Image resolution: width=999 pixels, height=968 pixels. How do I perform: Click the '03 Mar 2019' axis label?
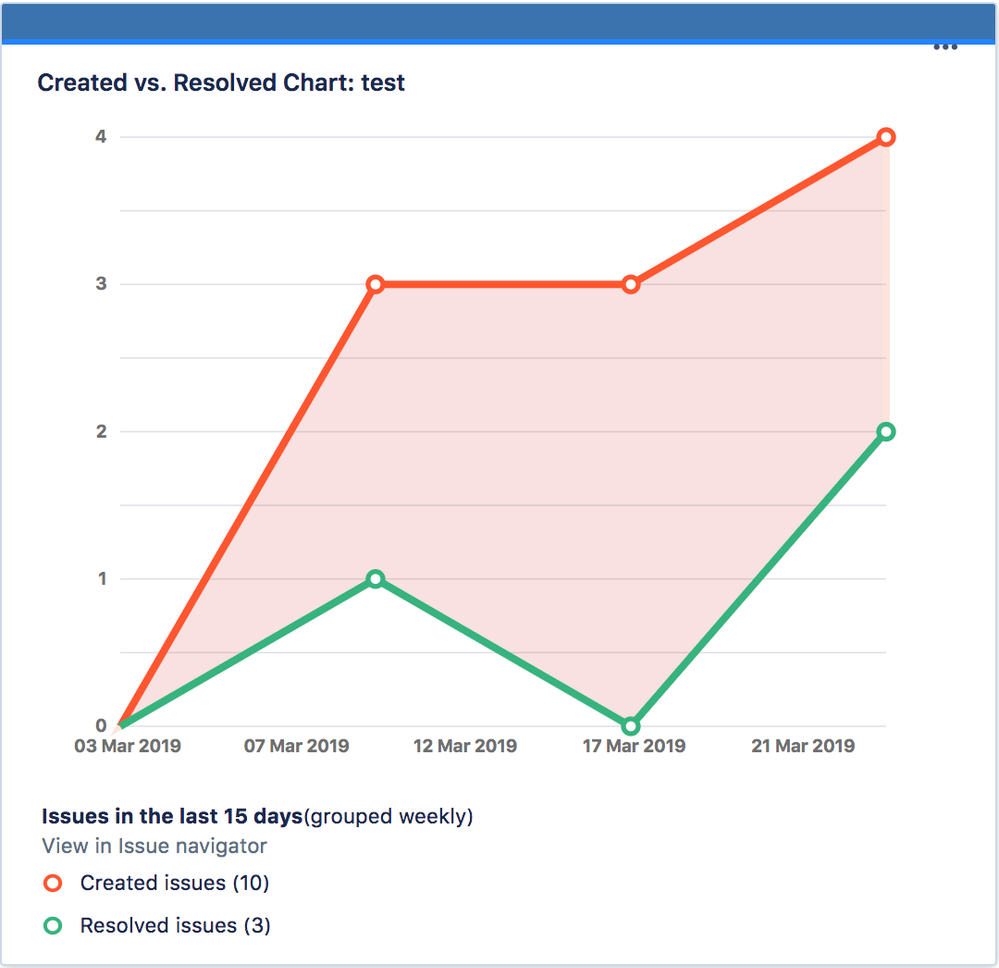[x=128, y=745]
